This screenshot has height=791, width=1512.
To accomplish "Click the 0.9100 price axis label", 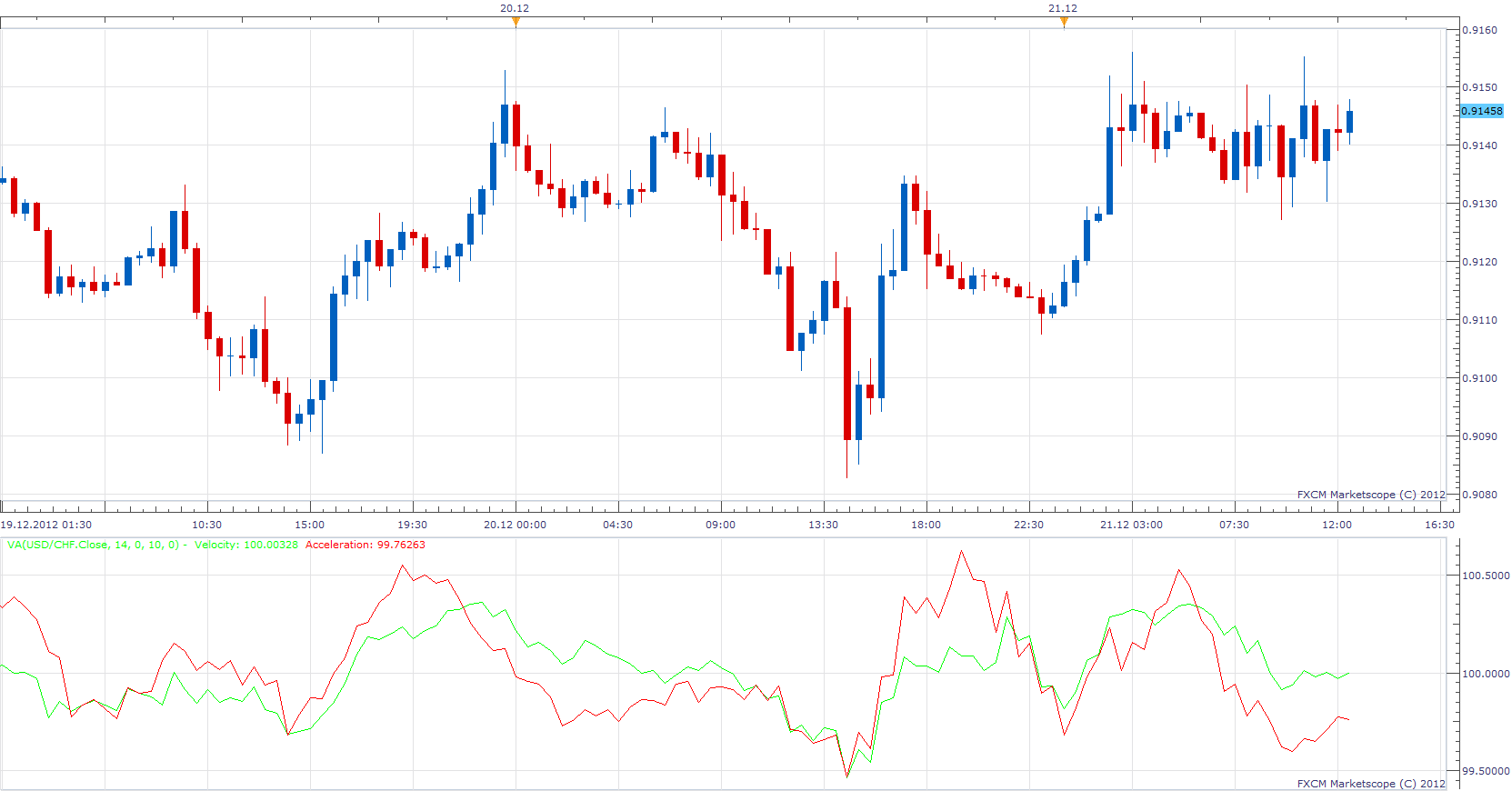I will point(1479,378).
